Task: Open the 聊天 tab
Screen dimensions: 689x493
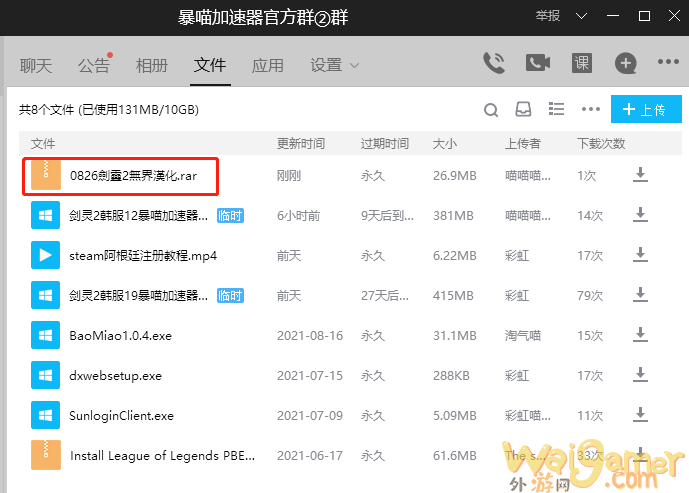Action: (x=36, y=65)
